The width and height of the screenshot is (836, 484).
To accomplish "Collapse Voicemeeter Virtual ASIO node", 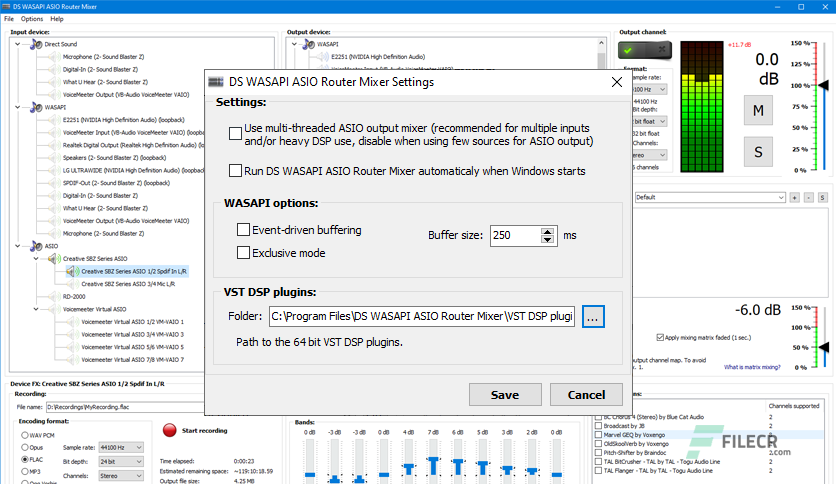I will (36, 309).
